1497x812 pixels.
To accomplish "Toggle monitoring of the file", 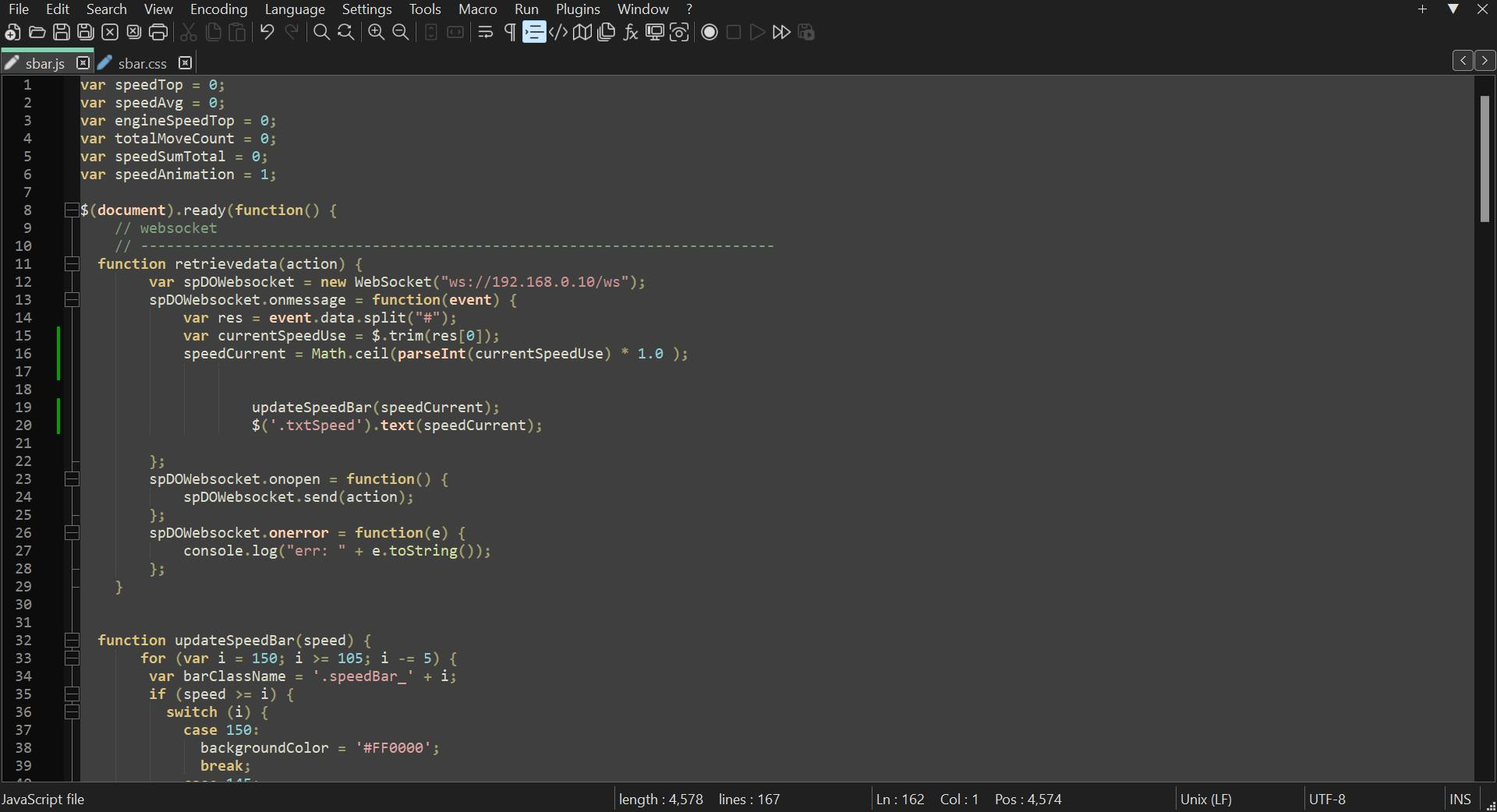I will [679, 32].
